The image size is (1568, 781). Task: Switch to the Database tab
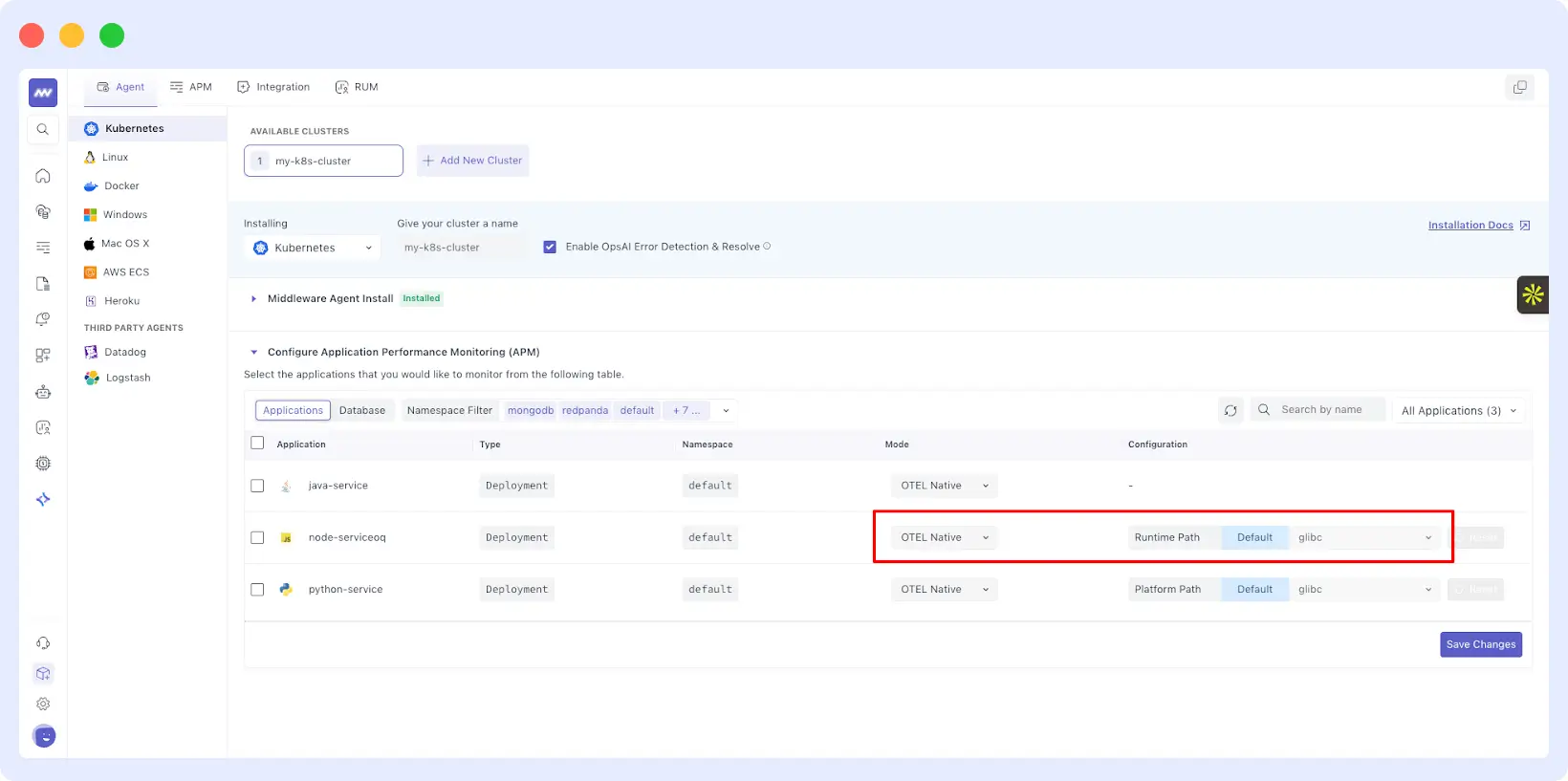point(362,410)
